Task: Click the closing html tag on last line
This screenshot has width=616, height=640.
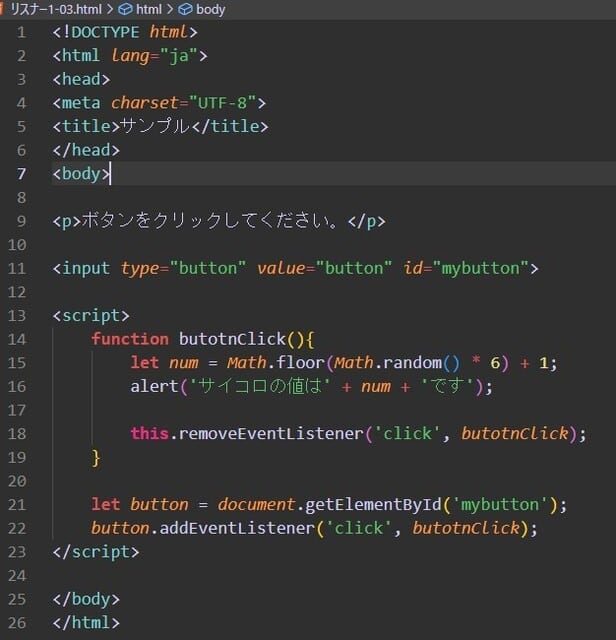Action: click(x=86, y=622)
